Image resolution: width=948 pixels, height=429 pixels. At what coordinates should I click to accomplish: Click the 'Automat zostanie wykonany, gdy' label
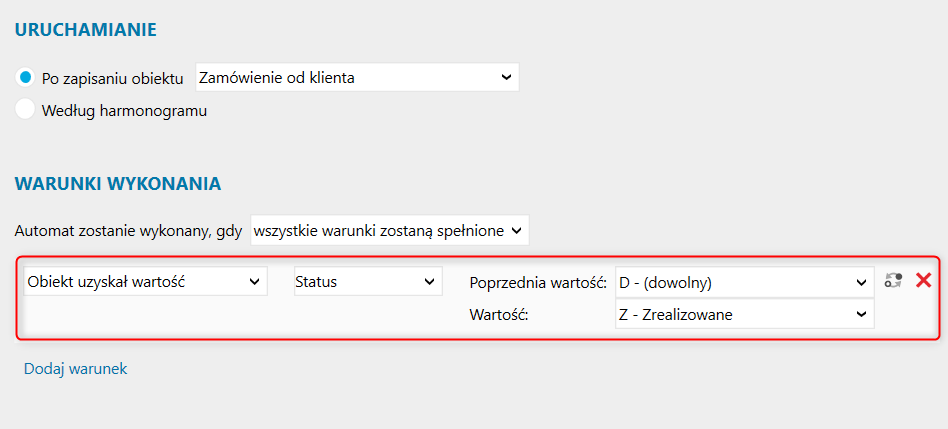tap(129, 231)
